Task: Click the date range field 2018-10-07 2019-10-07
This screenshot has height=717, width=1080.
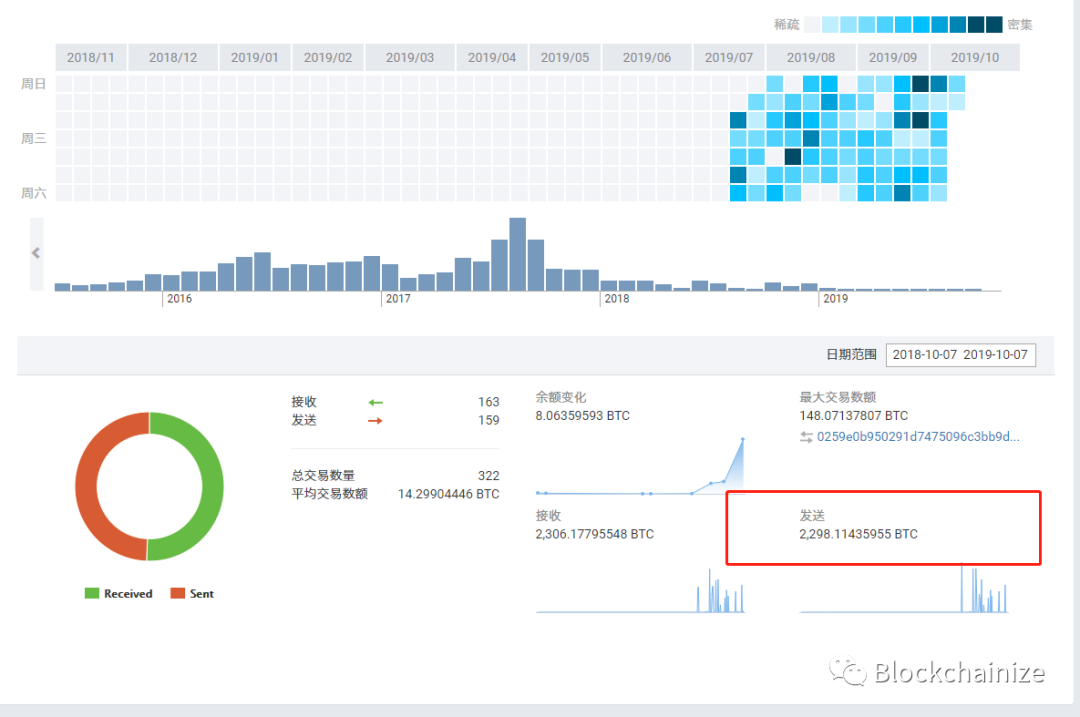Action: click(960, 355)
